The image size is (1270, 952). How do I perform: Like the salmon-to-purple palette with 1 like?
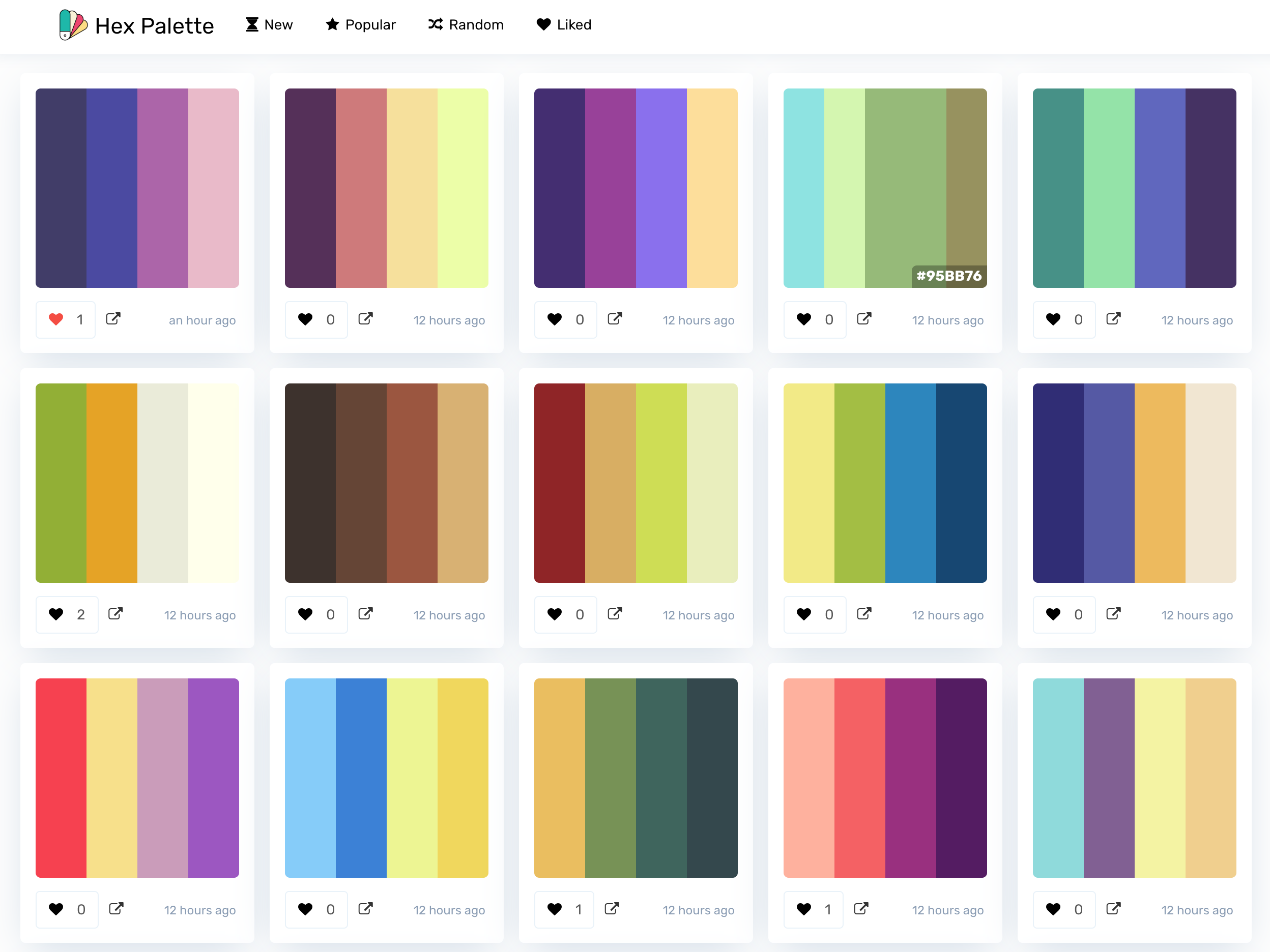(804, 909)
